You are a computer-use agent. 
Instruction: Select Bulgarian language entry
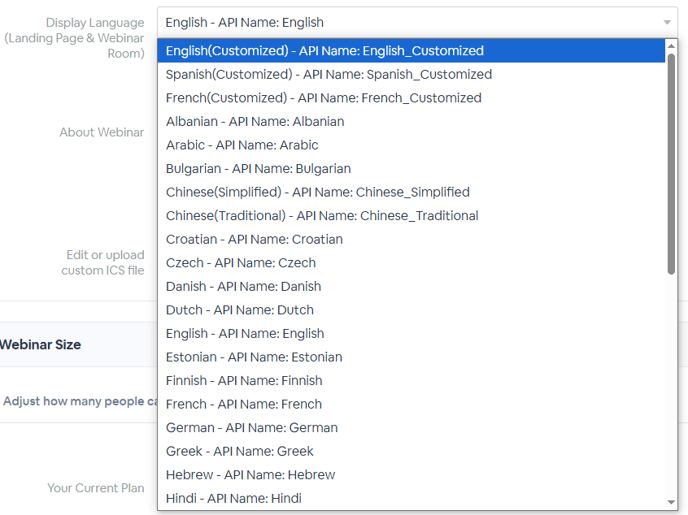tap(411, 168)
